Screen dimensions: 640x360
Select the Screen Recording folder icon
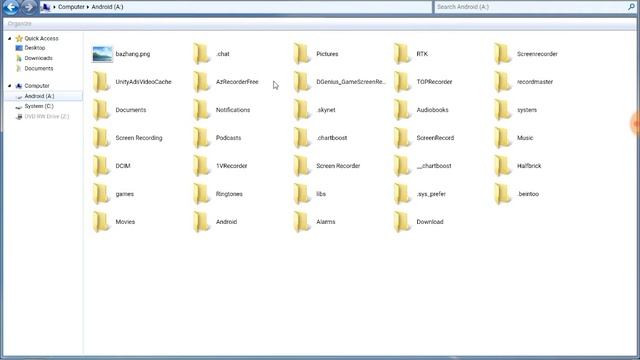click(x=101, y=138)
